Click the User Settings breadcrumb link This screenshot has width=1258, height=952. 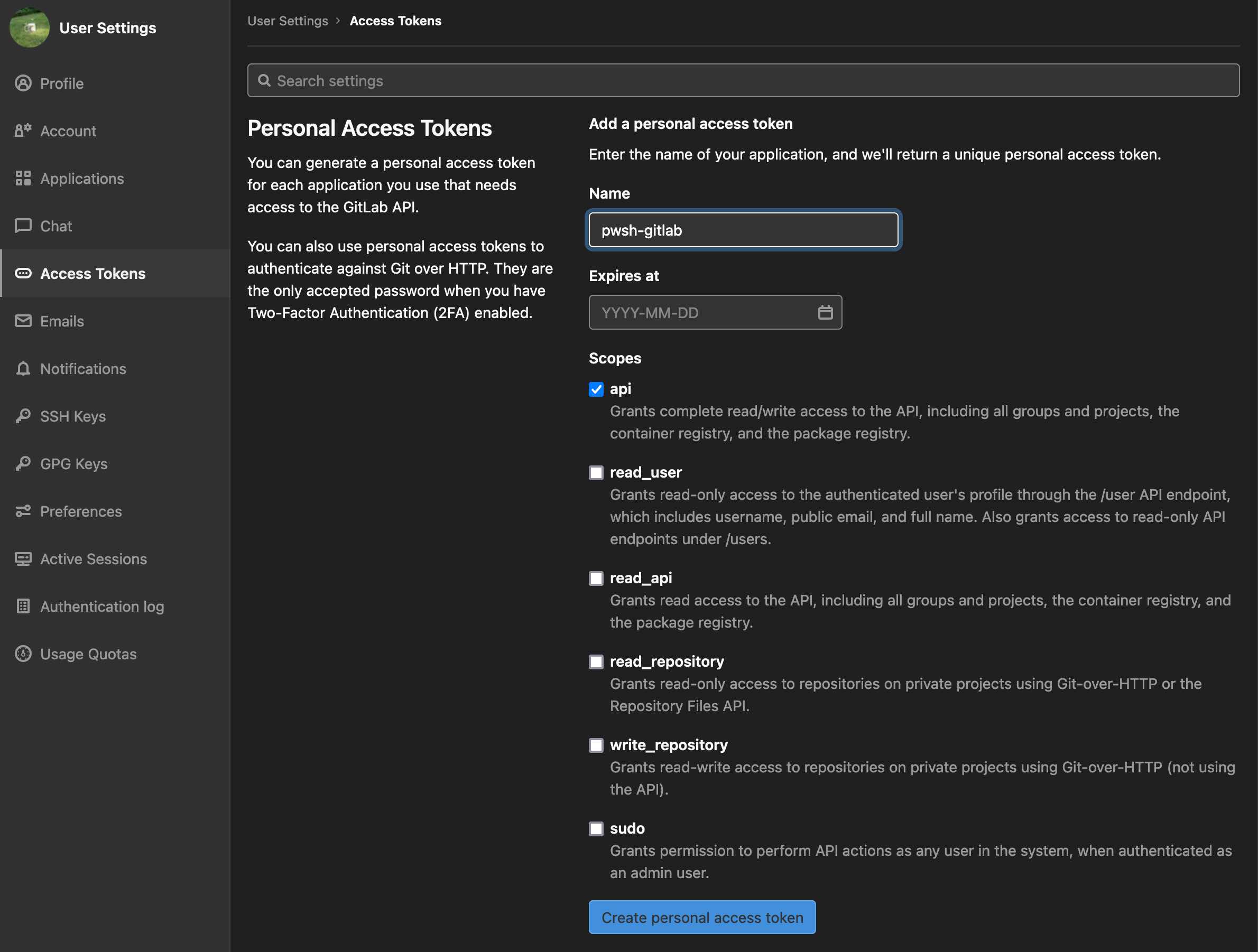pos(288,21)
